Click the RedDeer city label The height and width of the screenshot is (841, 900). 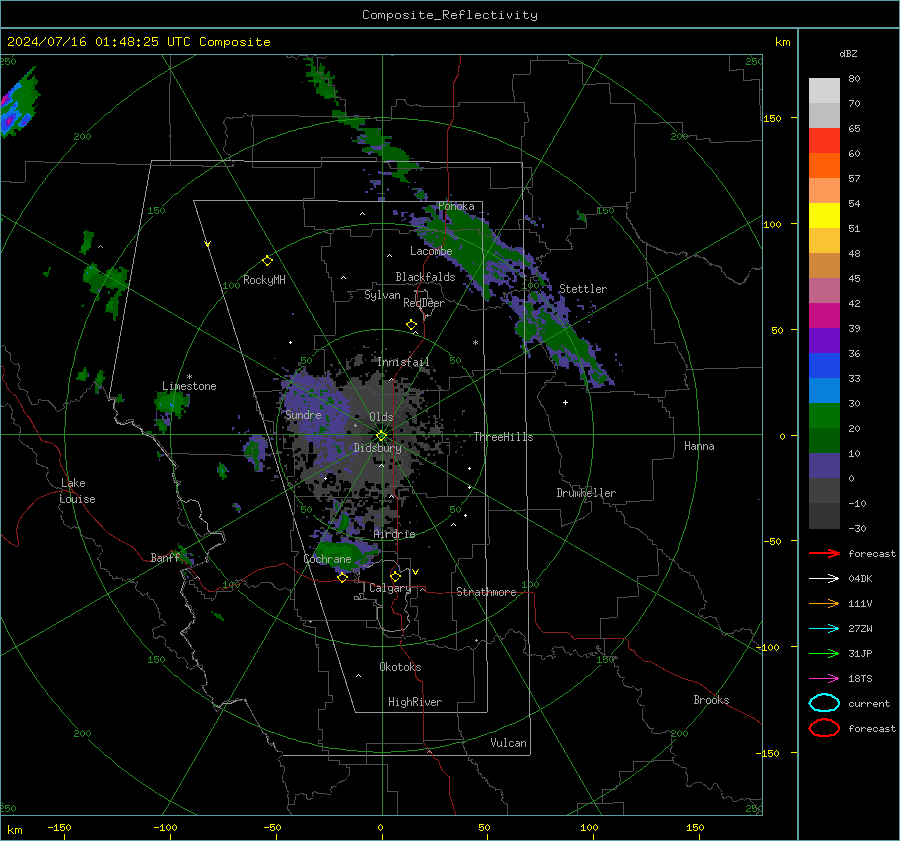(424, 303)
